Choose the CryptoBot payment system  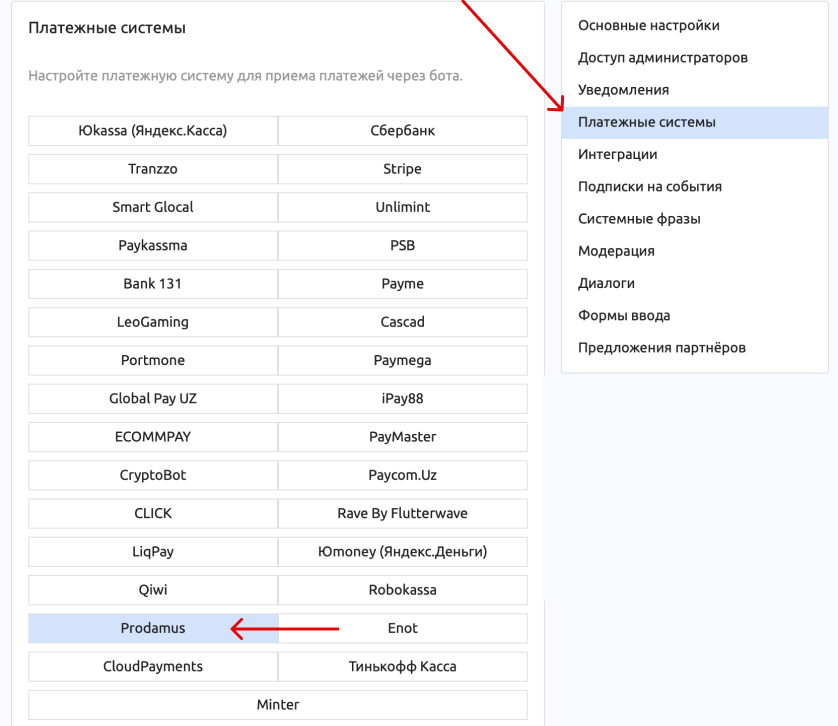pos(153,475)
